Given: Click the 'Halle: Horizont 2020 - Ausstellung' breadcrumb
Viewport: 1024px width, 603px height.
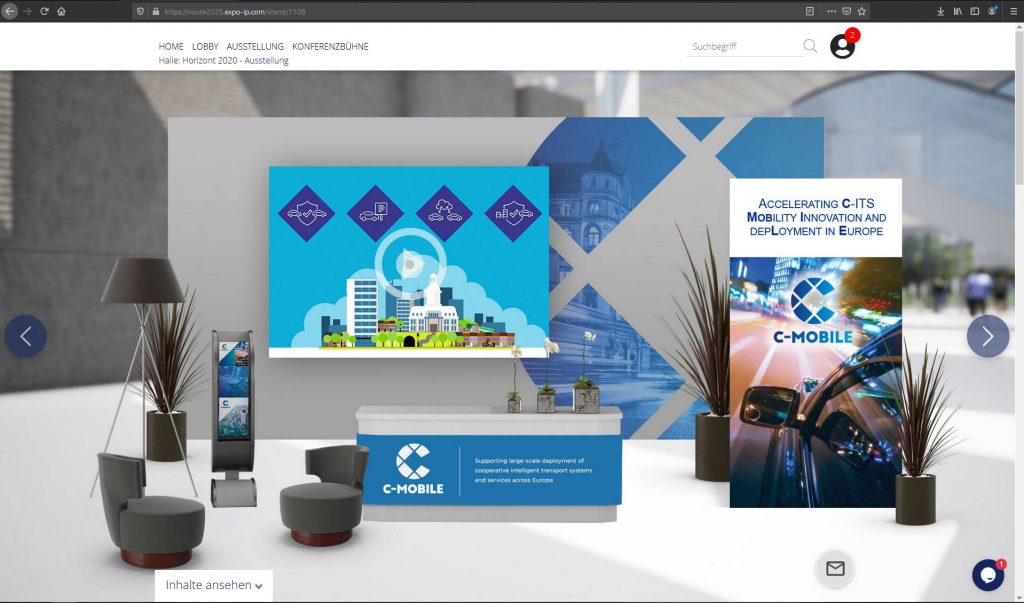Looking at the screenshot, I should click(x=223, y=61).
